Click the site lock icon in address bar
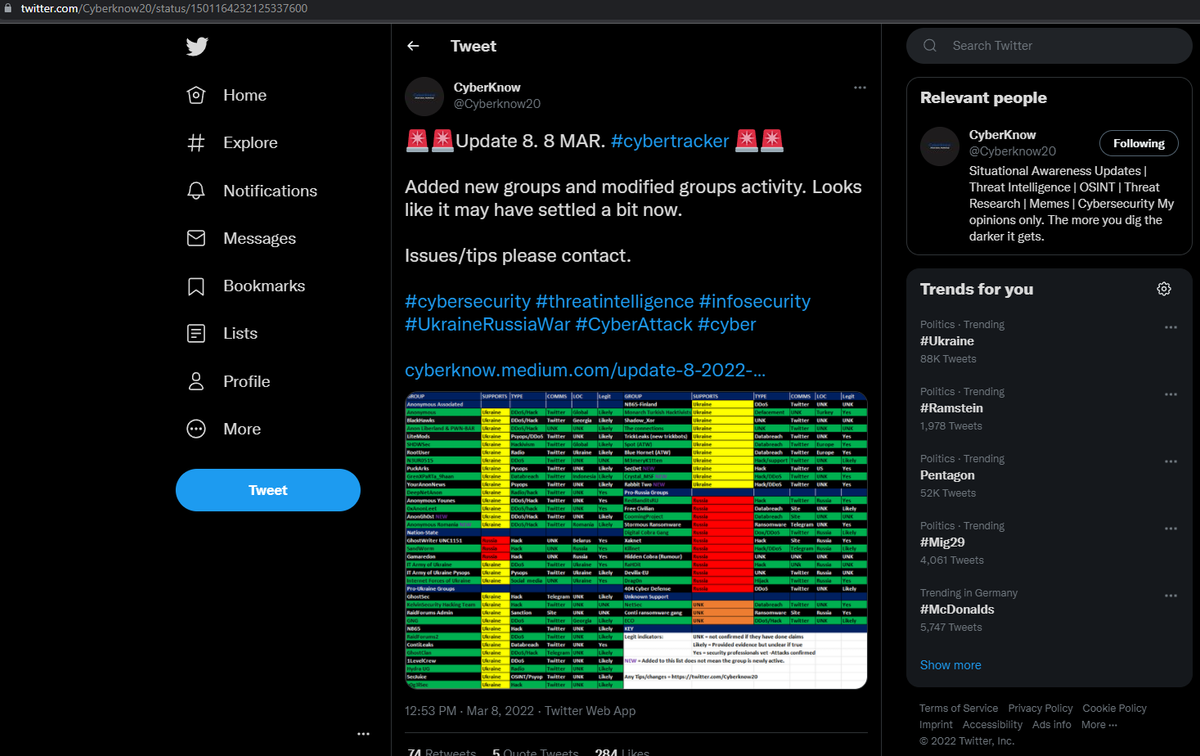 pos(9,8)
